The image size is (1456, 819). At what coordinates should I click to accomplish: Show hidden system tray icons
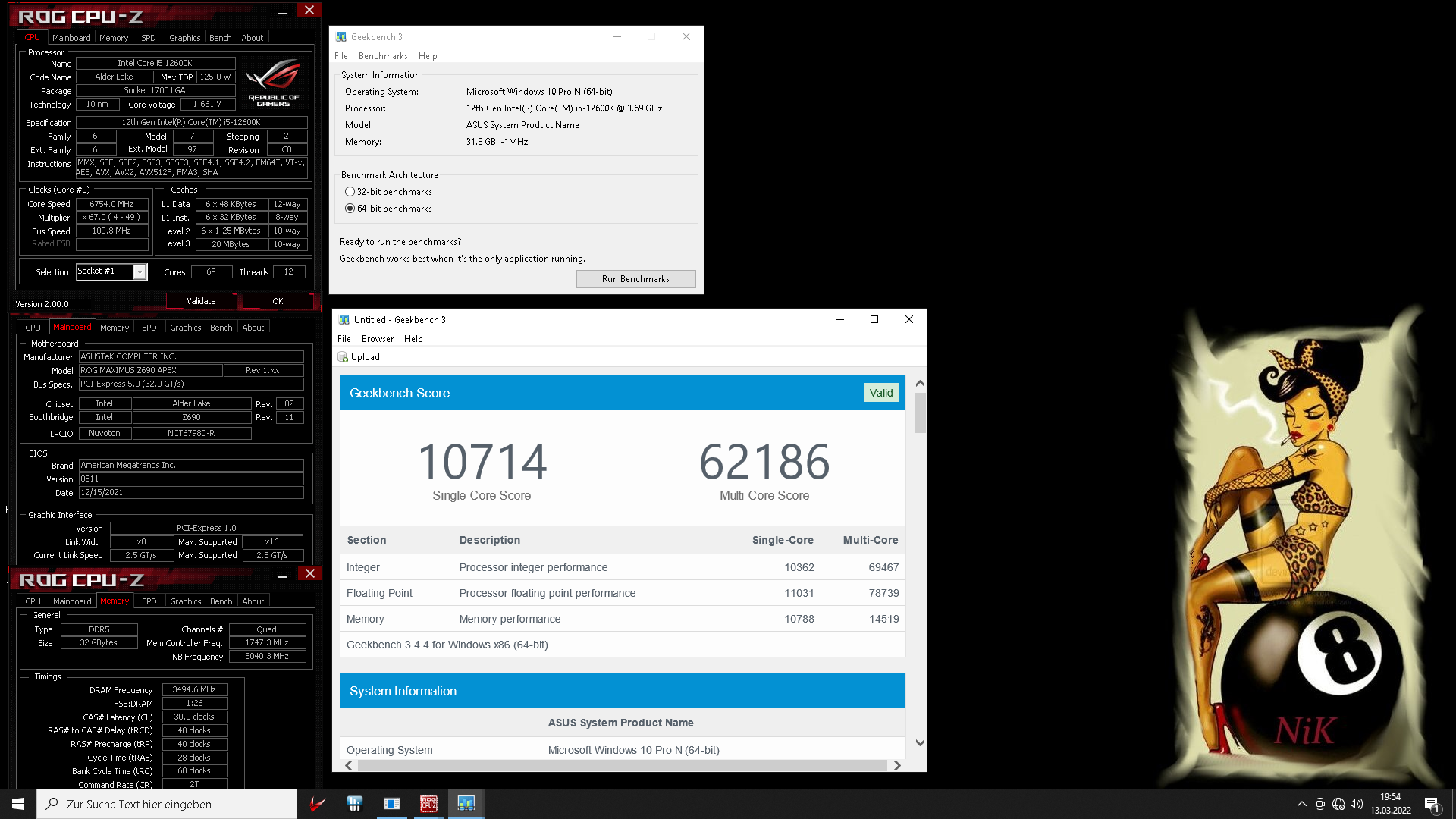pyautogui.click(x=1302, y=804)
